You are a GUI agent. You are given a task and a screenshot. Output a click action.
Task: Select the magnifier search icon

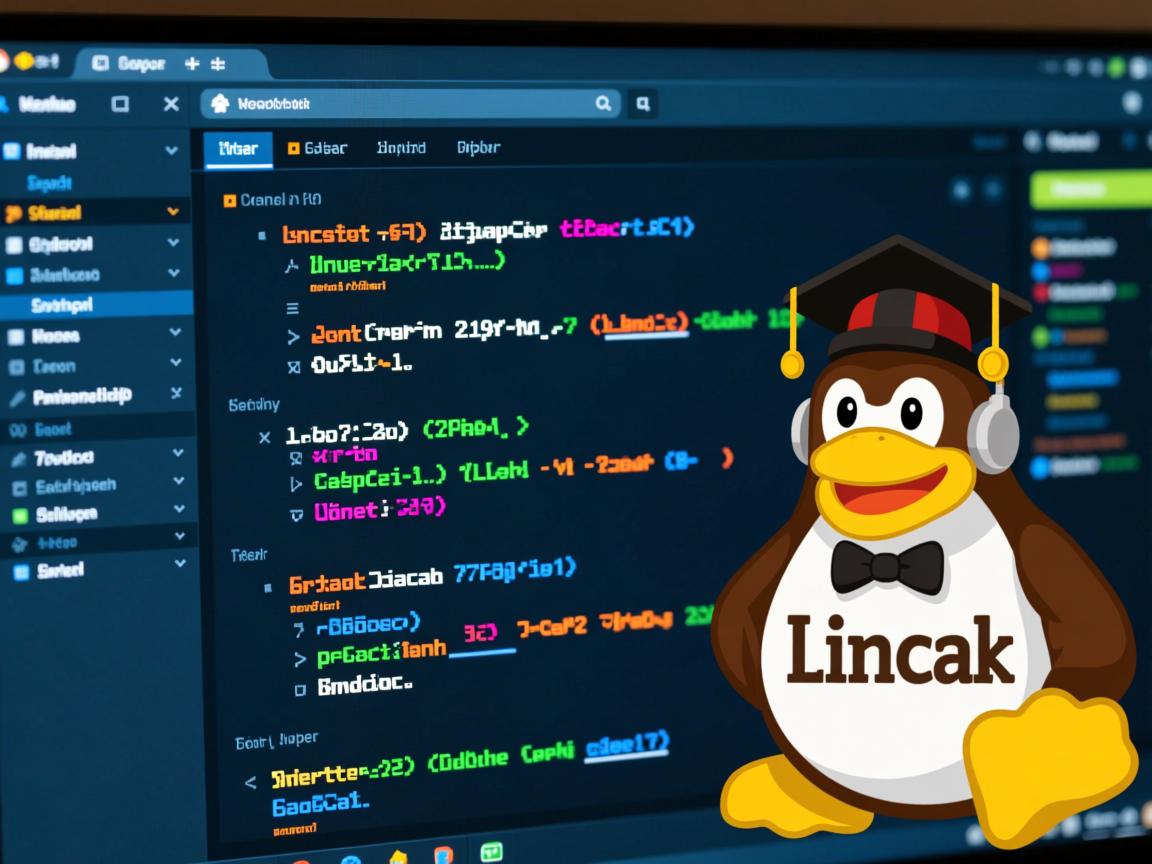click(604, 103)
